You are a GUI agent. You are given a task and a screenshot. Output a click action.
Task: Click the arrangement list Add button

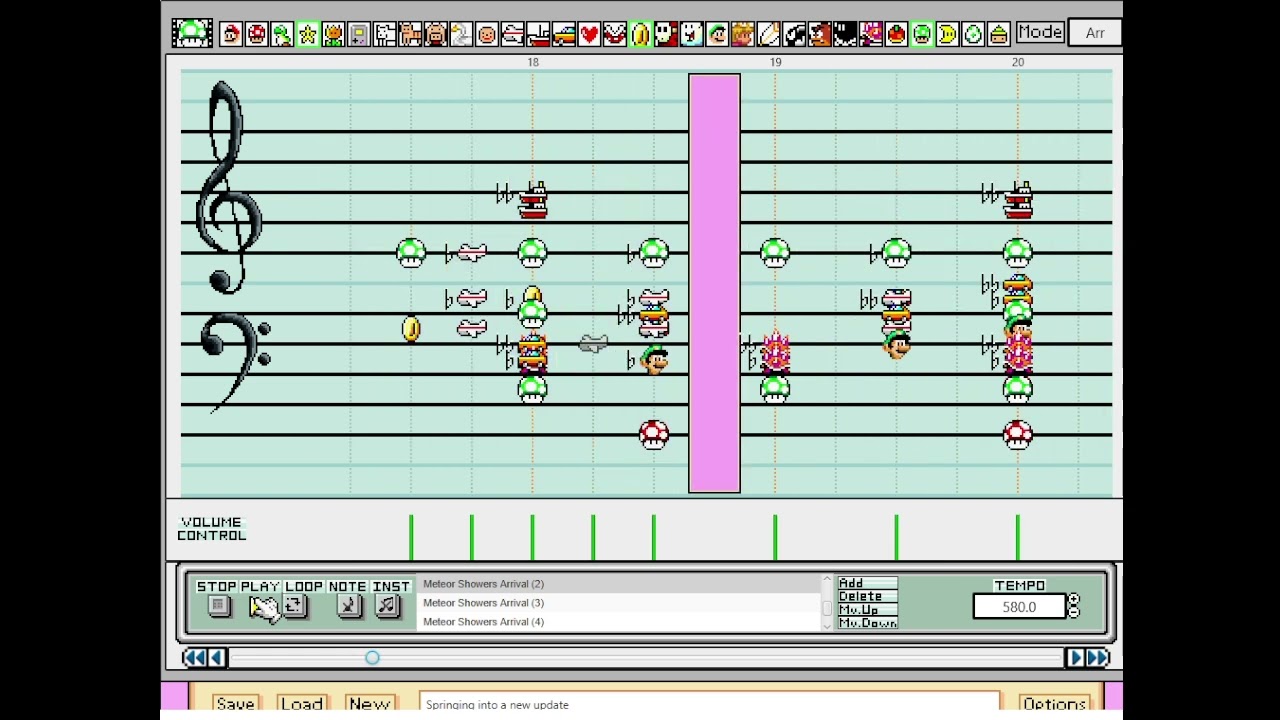tap(867, 583)
